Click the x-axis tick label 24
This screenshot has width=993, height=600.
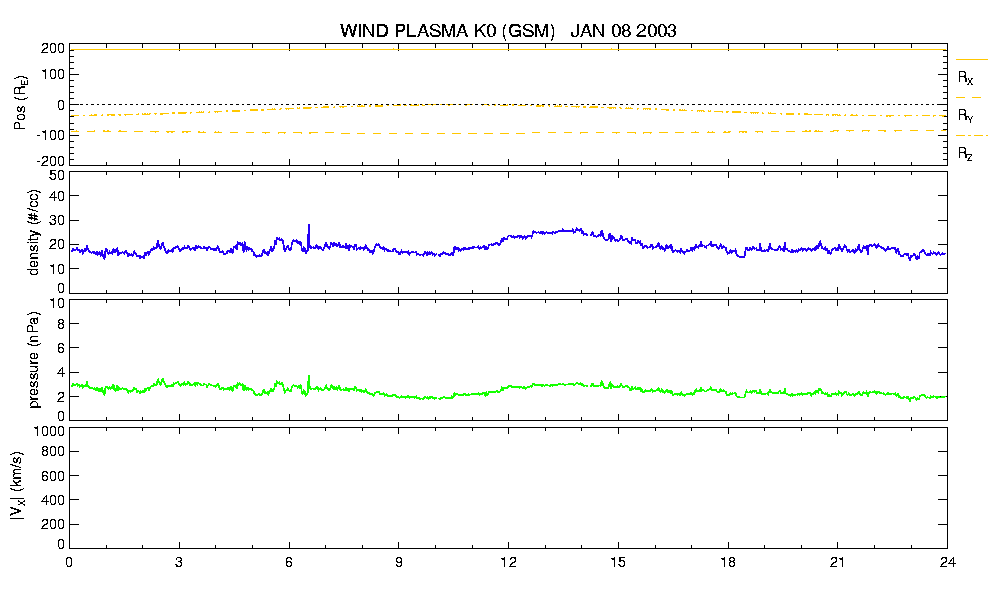click(x=947, y=562)
